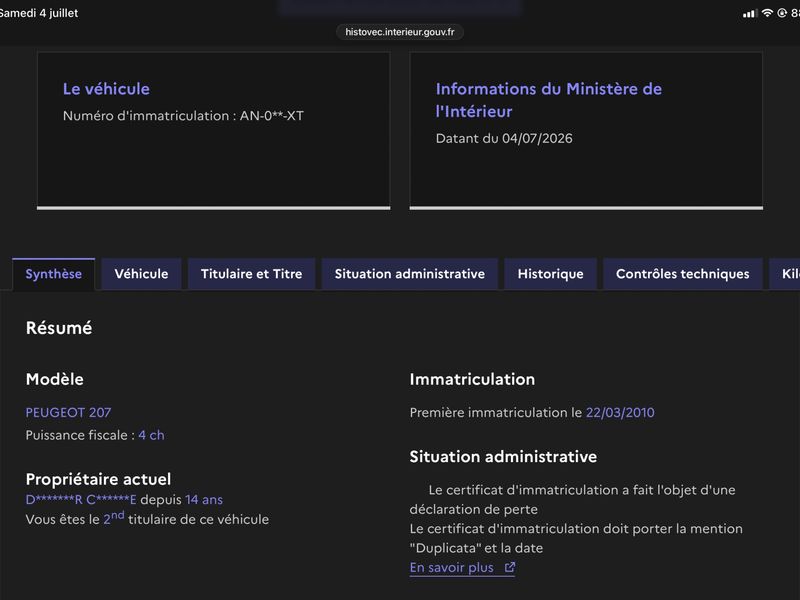This screenshot has width=800, height=600.
Task: Tap the rotation lock status icon
Action: (782, 13)
